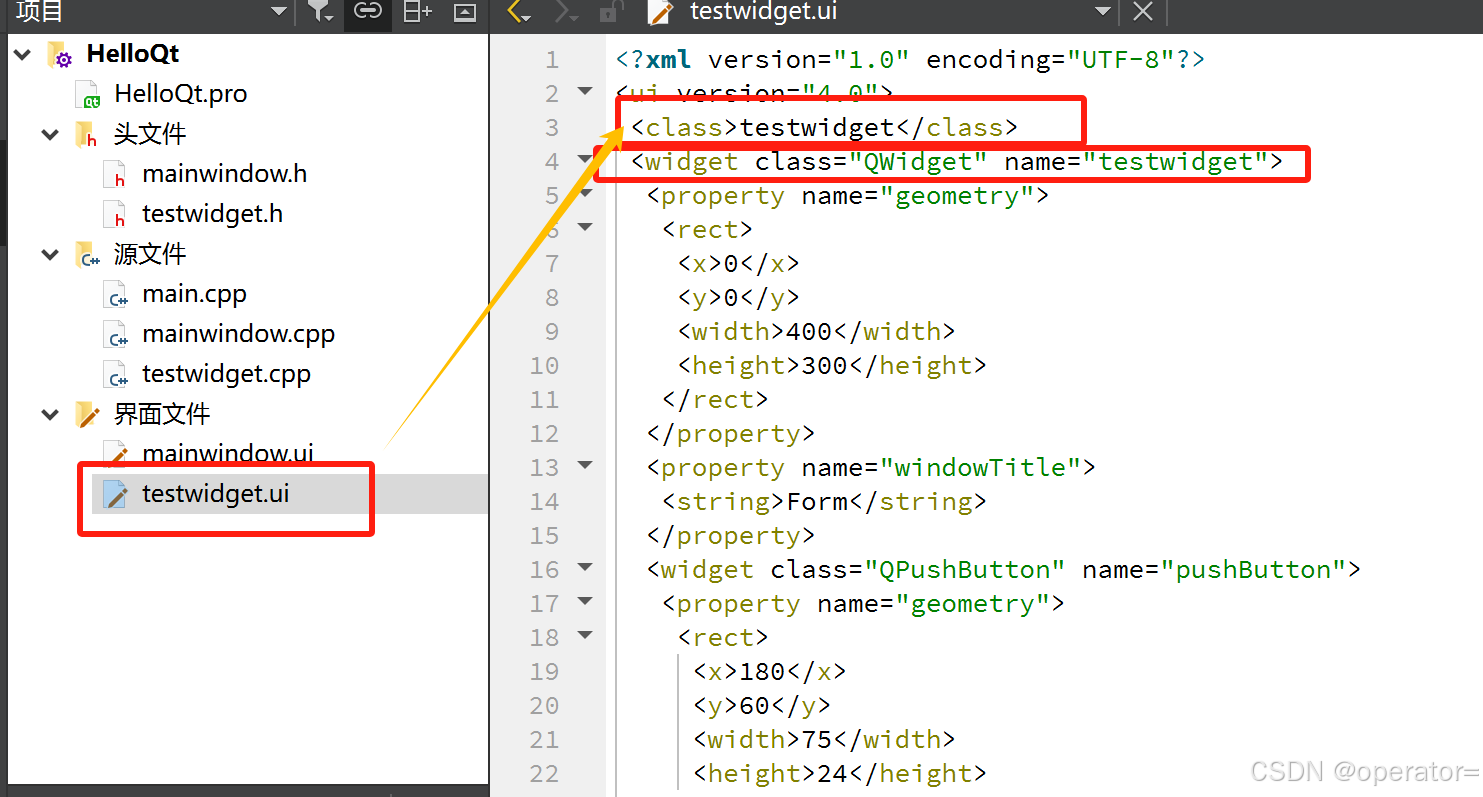Open the filter tree icon in project pane
The height and width of the screenshot is (797, 1483).
[320, 12]
